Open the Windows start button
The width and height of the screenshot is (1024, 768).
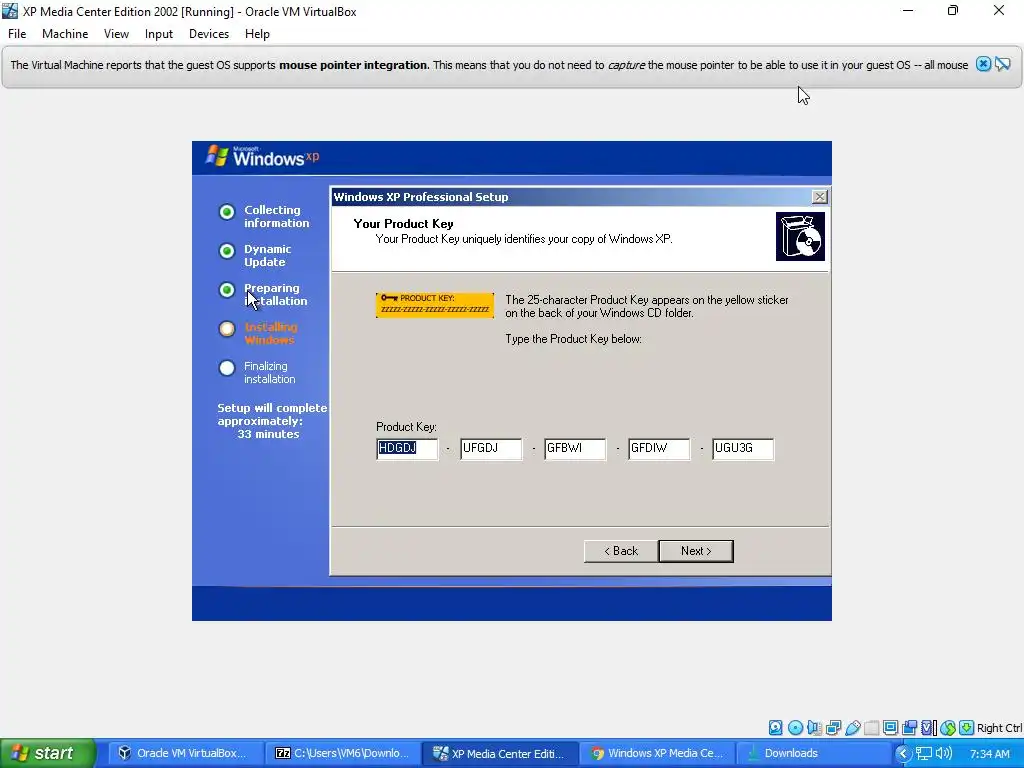tap(47, 753)
